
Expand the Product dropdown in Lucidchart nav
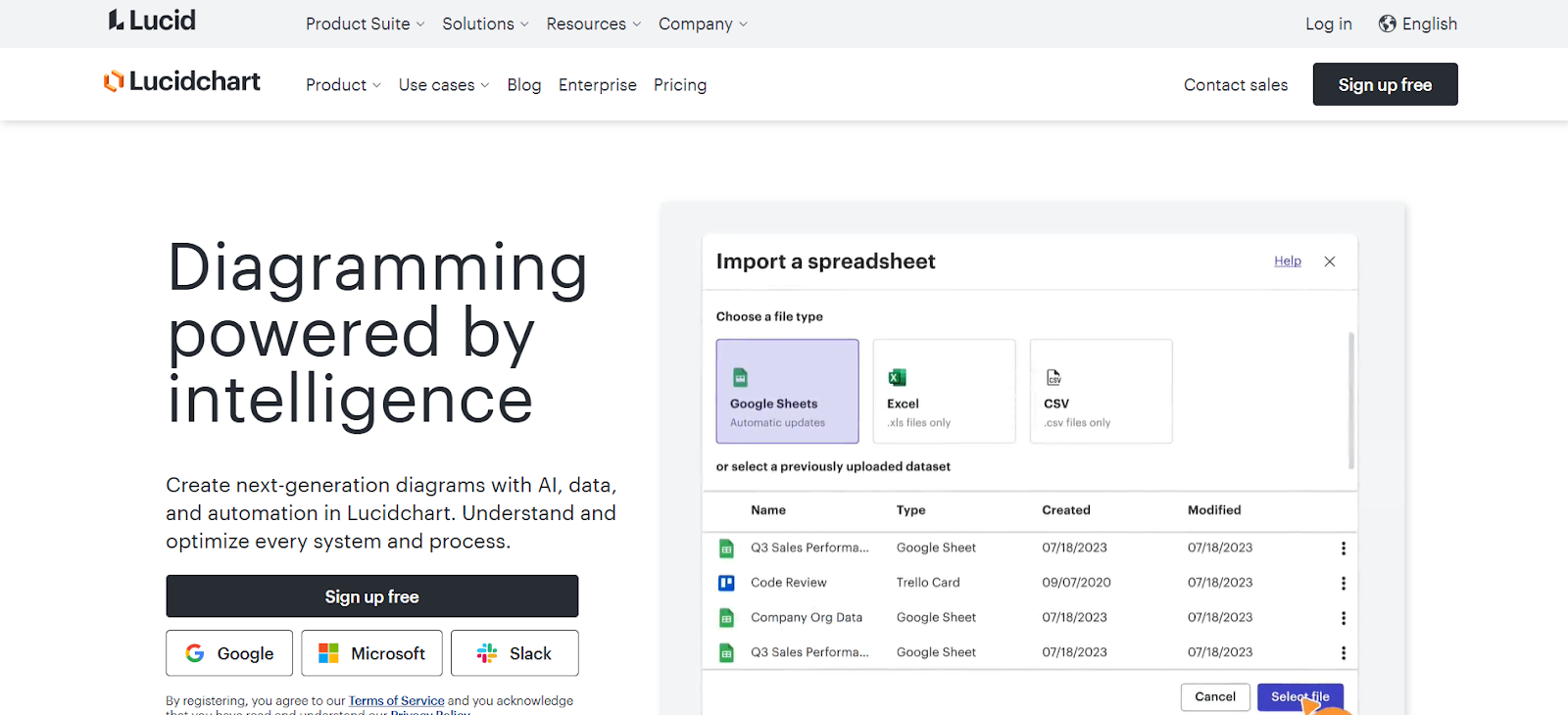(343, 85)
